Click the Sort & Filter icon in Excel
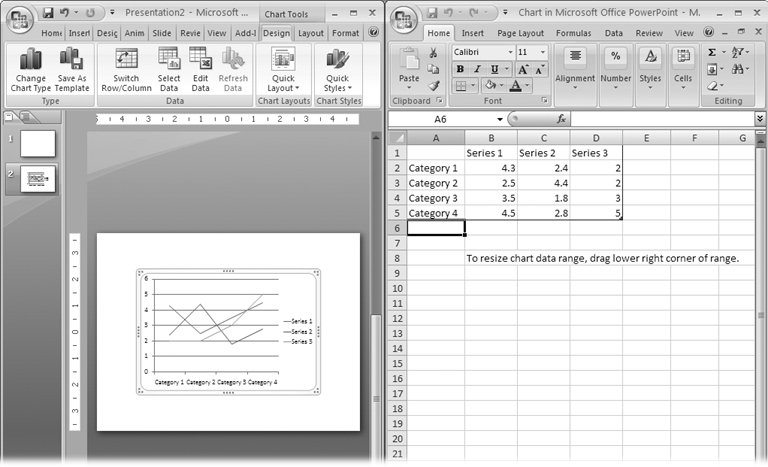Viewport: 768px width, 467px height. click(x=737, y=52)
